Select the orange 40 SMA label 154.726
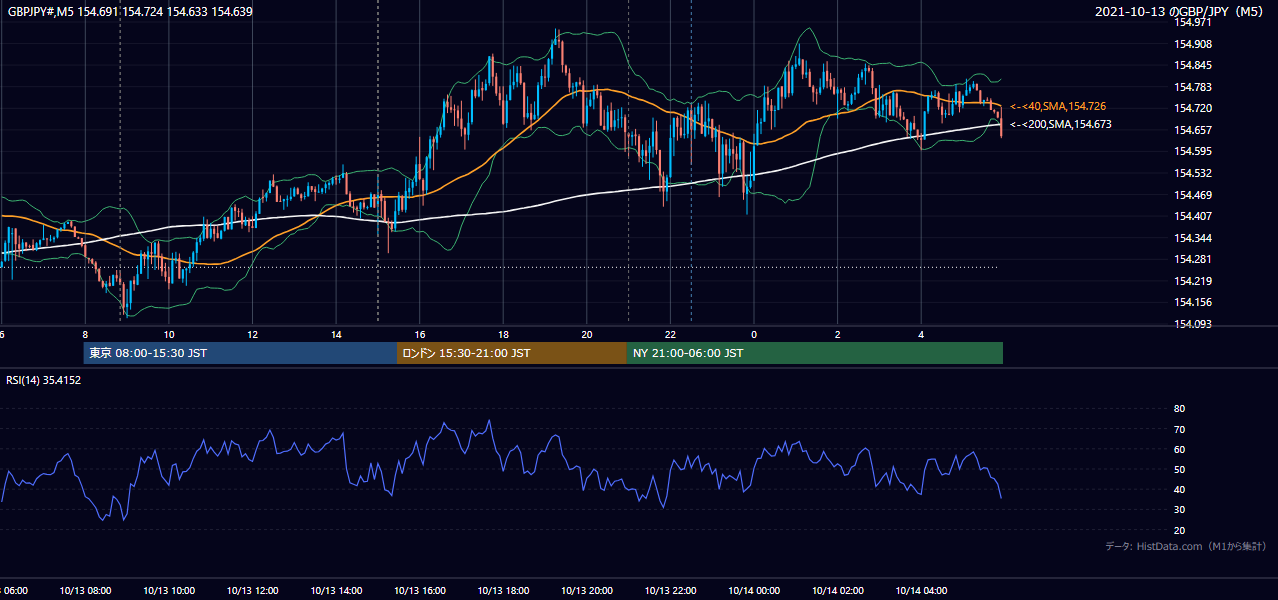 (1058, 106)
